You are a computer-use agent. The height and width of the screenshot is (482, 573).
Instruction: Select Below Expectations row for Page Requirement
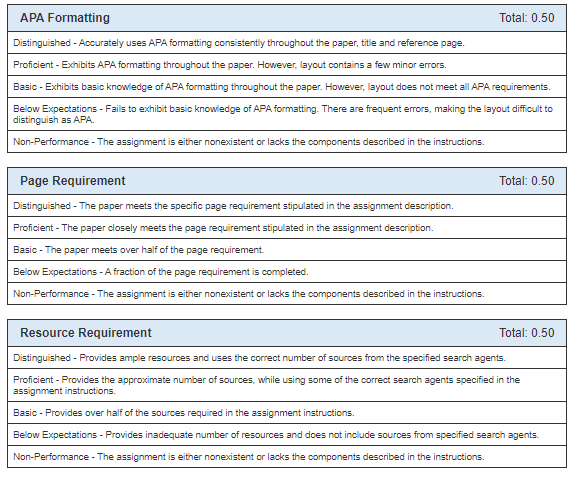click(287, 272)
